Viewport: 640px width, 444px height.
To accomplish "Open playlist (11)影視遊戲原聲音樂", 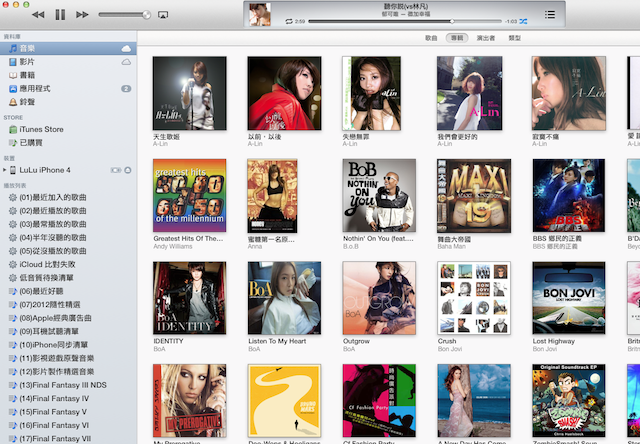I will (x=68, y=358).
